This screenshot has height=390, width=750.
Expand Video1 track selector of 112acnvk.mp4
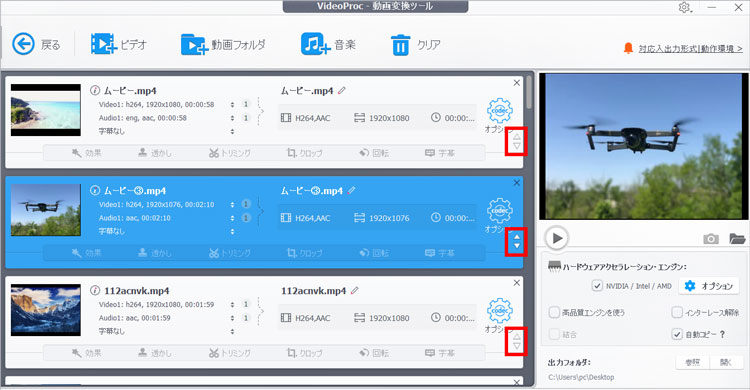[232, 304]
